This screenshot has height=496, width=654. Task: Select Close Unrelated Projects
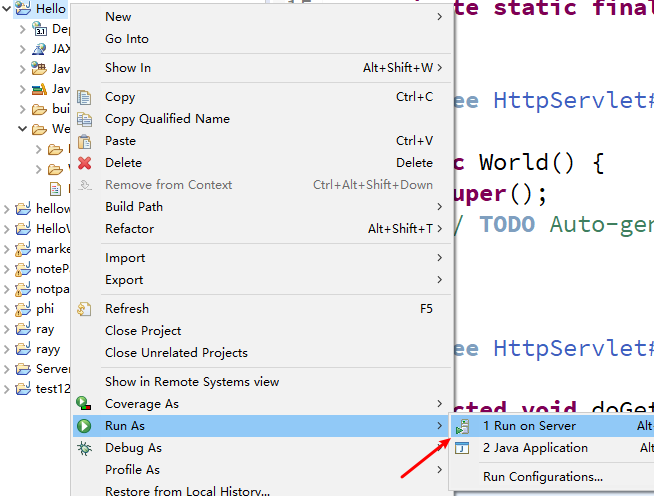[263, 353]
